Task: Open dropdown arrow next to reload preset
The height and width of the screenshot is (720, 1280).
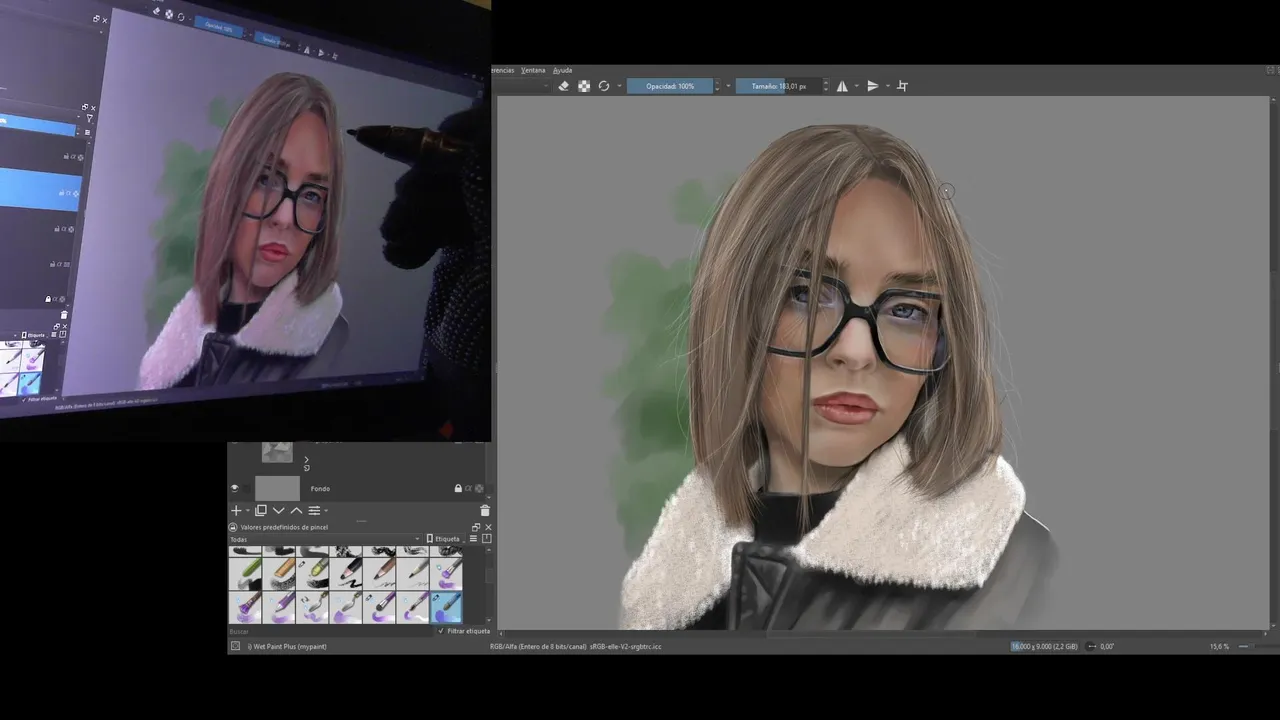Action: 619,86
